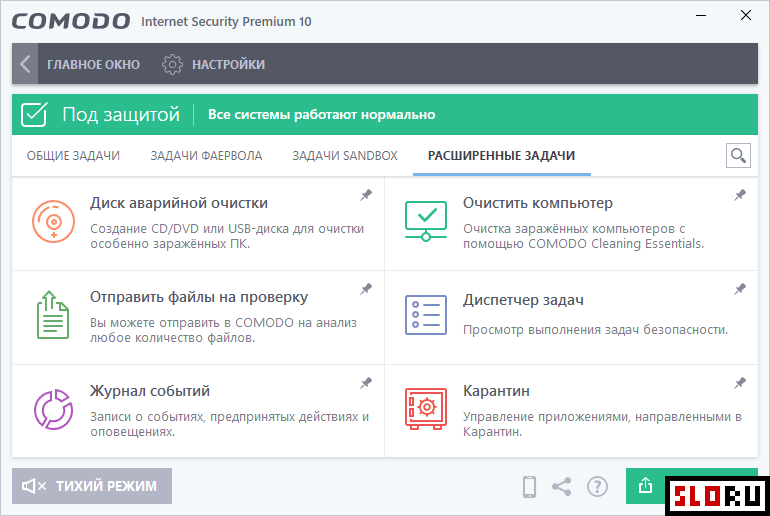Click 'Под защитой' status text

tap(121, 114)
